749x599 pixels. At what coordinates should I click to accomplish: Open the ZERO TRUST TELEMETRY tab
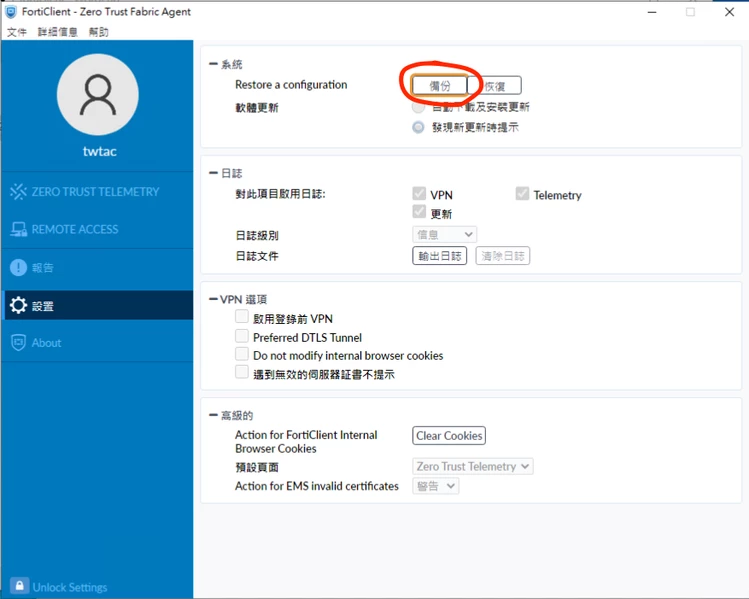click(97, 192)
